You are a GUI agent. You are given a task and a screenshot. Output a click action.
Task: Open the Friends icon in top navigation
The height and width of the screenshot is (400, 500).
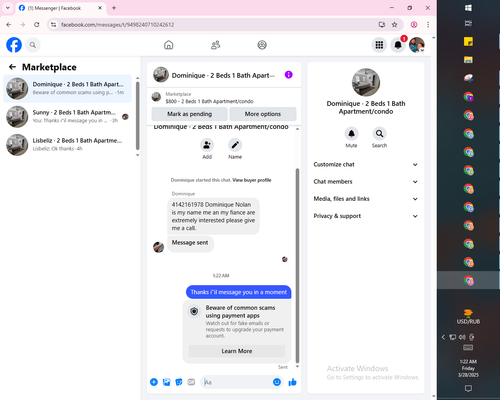pyautogui.click(x=216, y=45)
